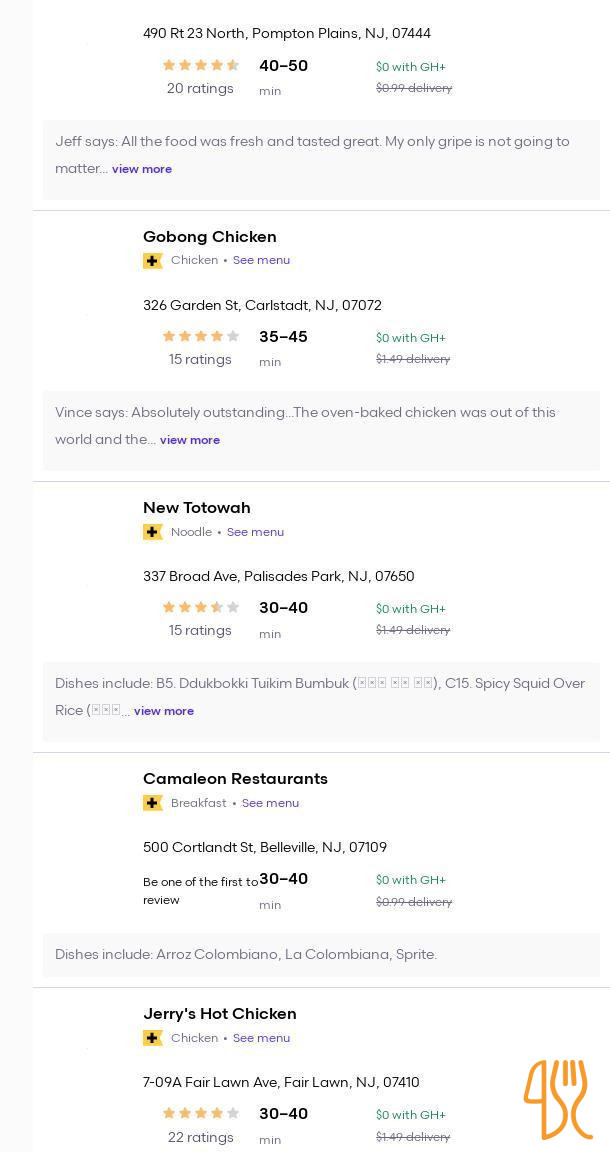Open See menu for Camaleon Restaurants
610x1152 pixels.
(x=270, y=803)
